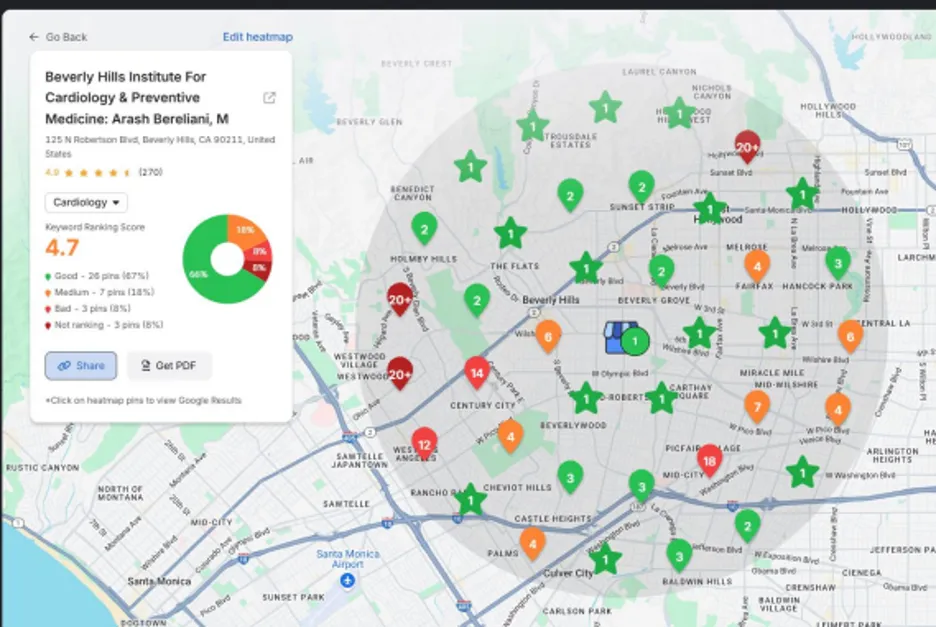Click the green 2 pin above Holmby Hills
This screenshot has height=628, width=936.
424,229
